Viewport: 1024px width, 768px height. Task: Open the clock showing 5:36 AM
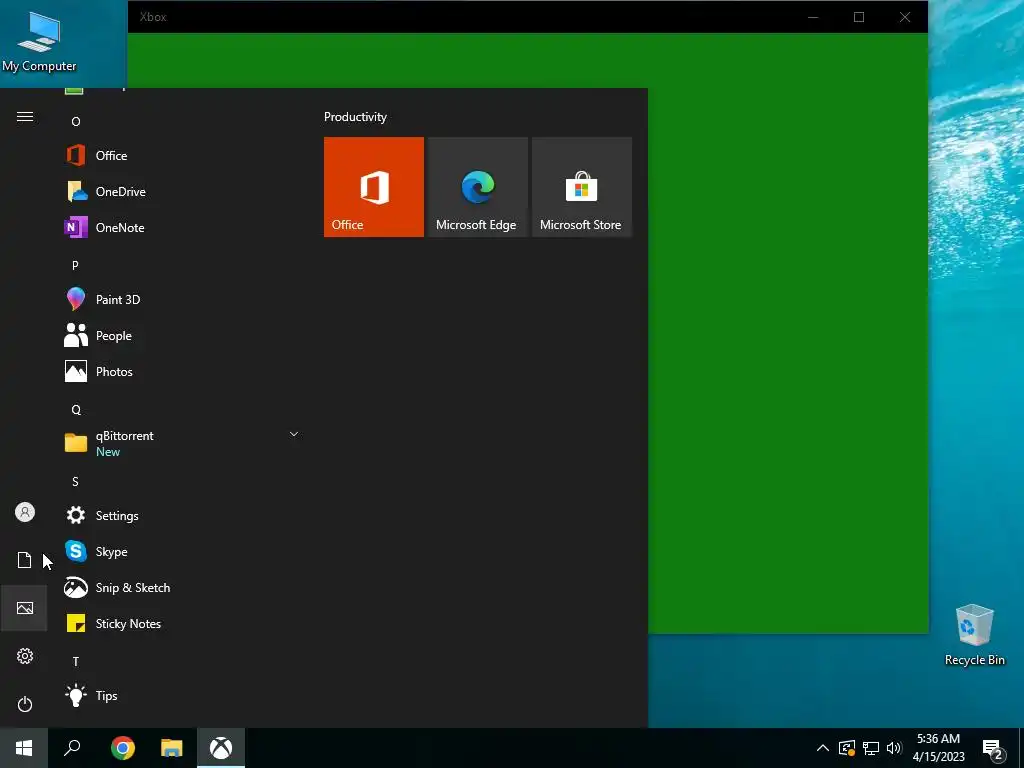(x=938, y=748)
